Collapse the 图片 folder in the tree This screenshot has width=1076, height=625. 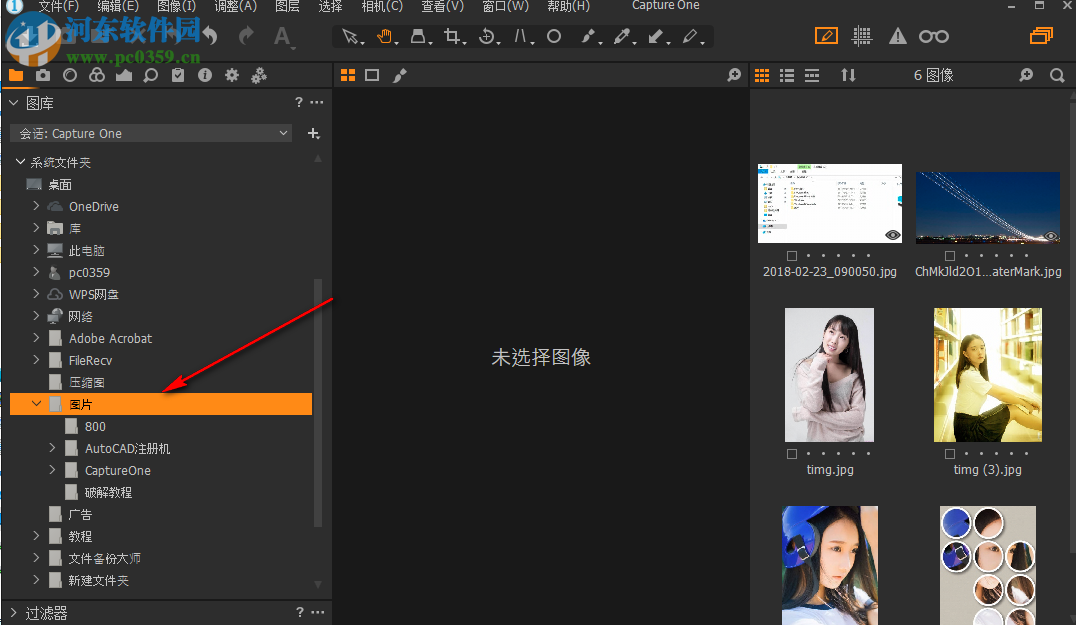click(x=37, y=403)
